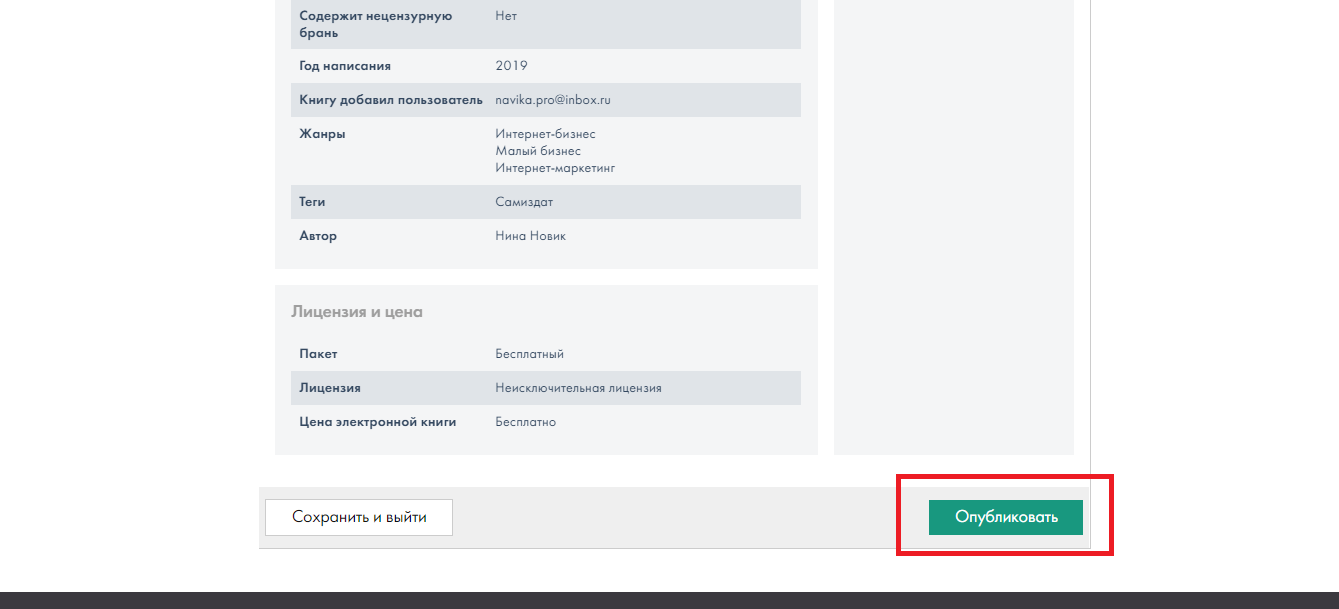Click the Год написания row label
This screenshot has height=609, width=1339.
345,66
